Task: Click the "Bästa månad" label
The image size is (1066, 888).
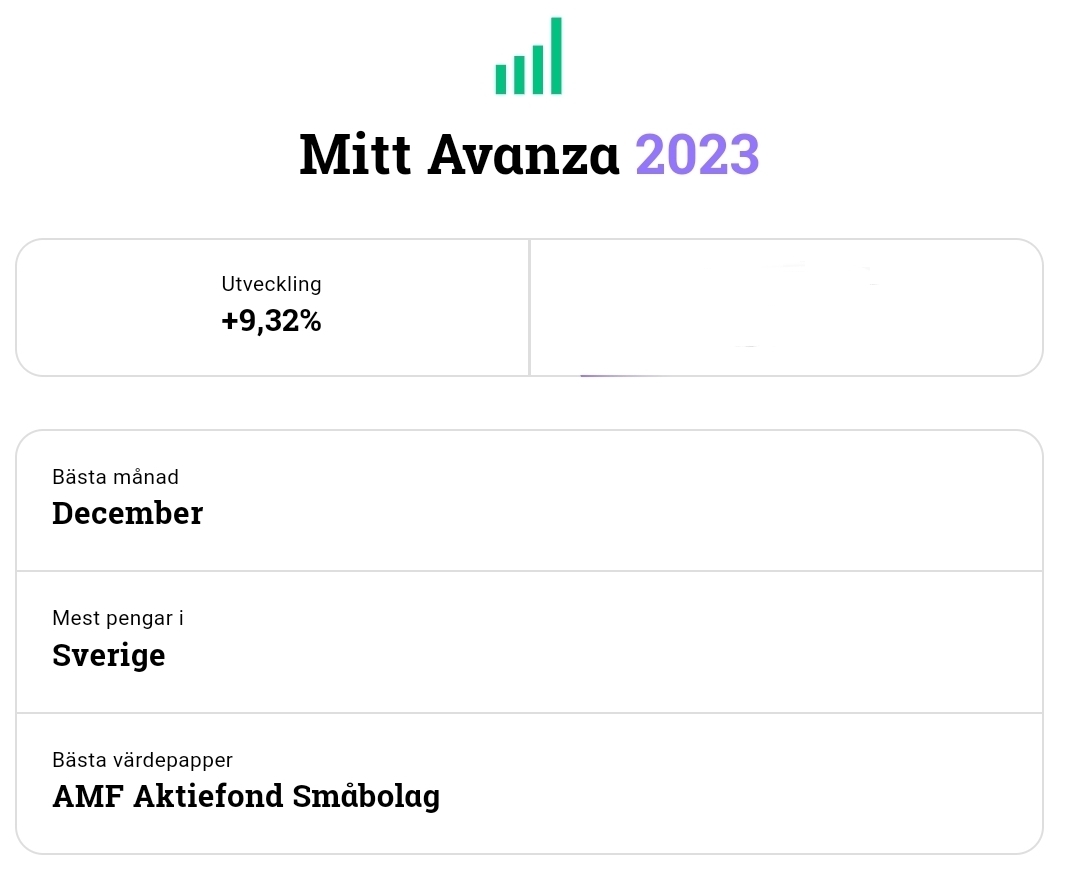Action: (x=115, y=477)
